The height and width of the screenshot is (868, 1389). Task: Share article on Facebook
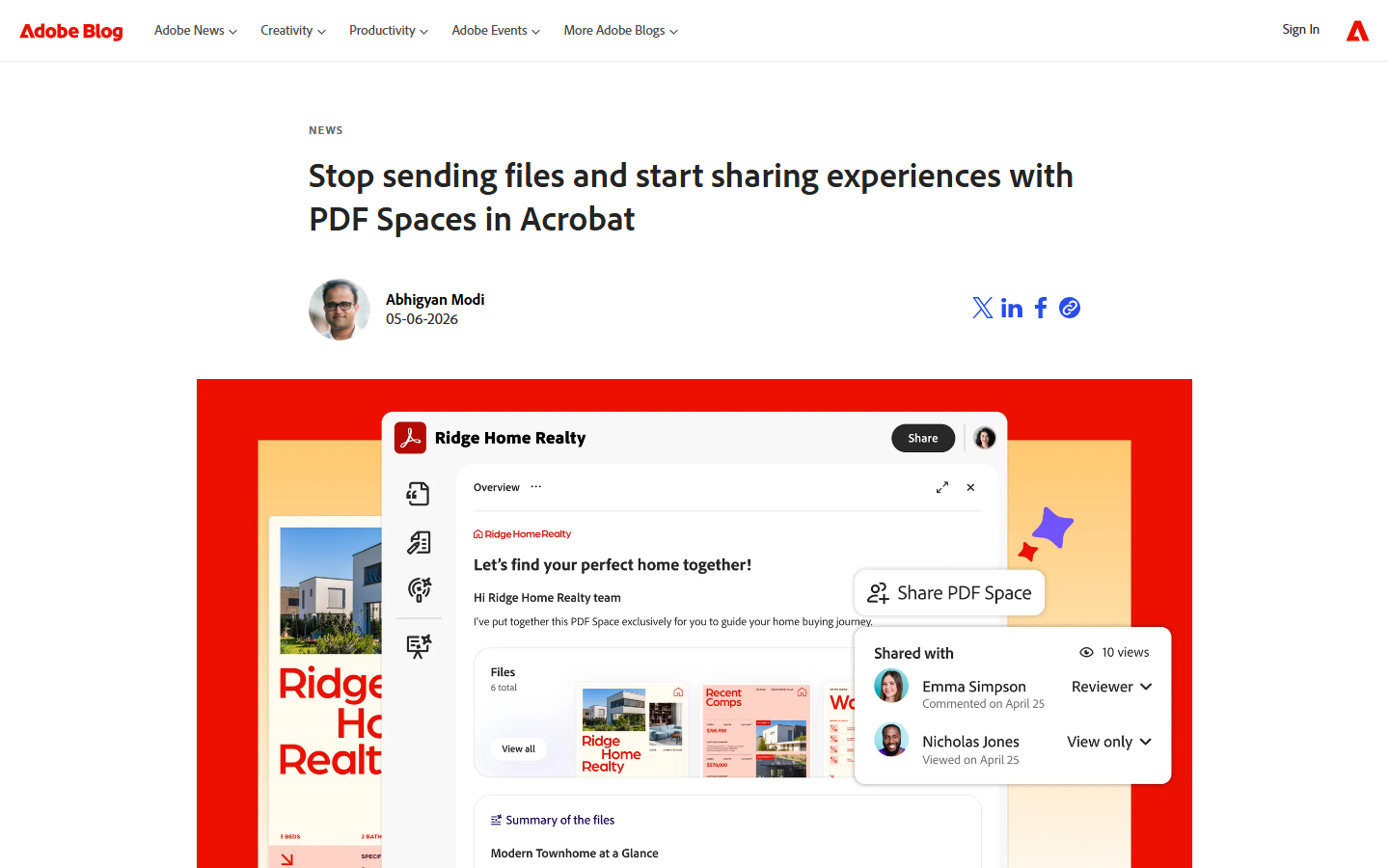(x=1041, y=308)
